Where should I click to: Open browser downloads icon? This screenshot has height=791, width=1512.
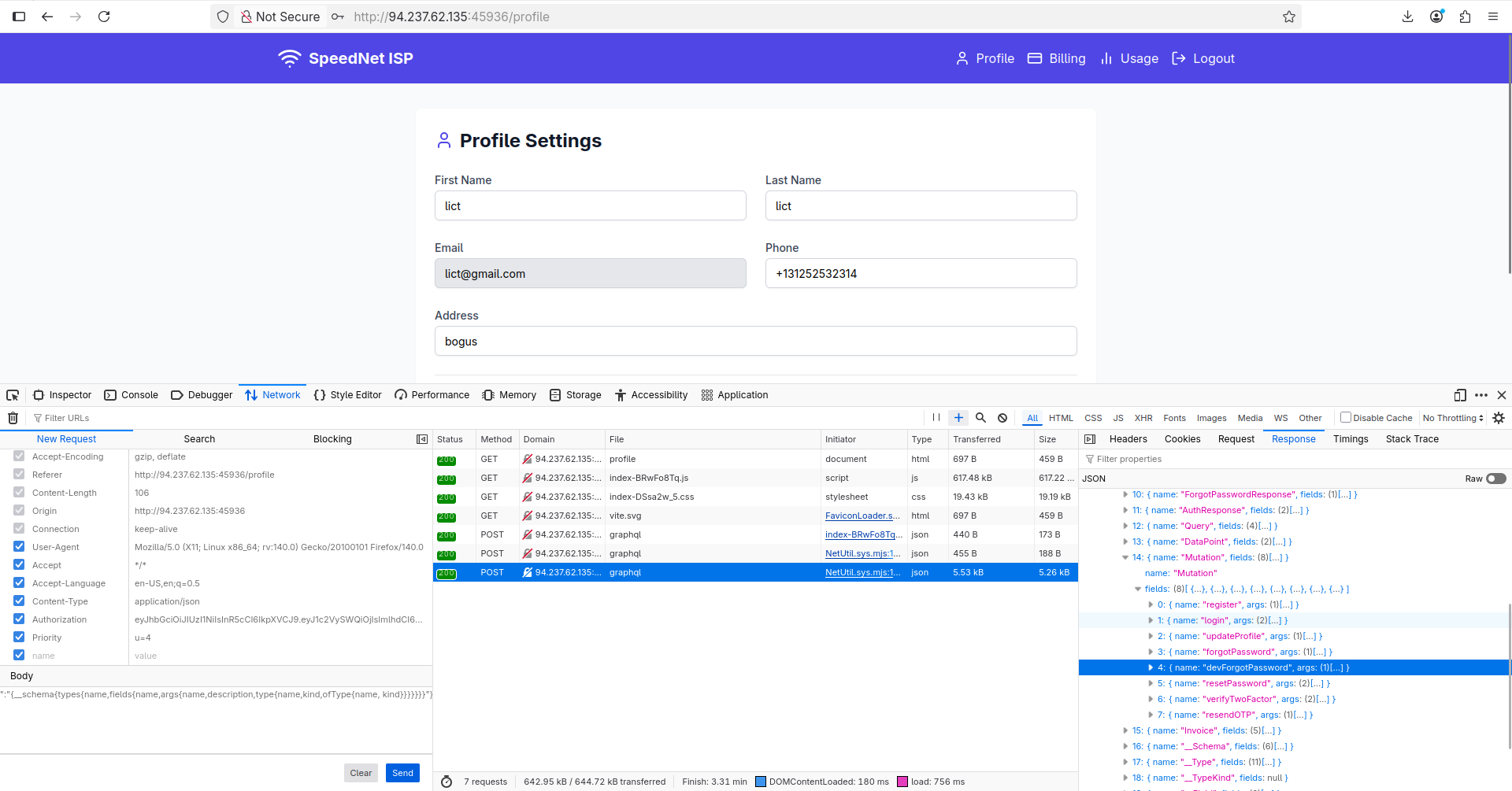[1407, 17]
